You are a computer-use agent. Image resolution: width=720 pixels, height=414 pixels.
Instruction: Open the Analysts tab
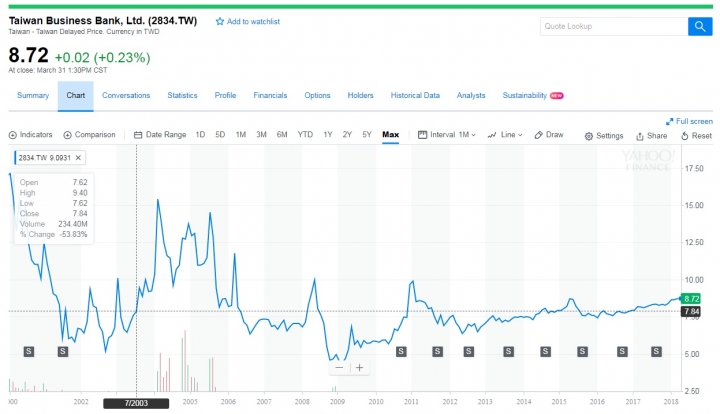point(471,95)
